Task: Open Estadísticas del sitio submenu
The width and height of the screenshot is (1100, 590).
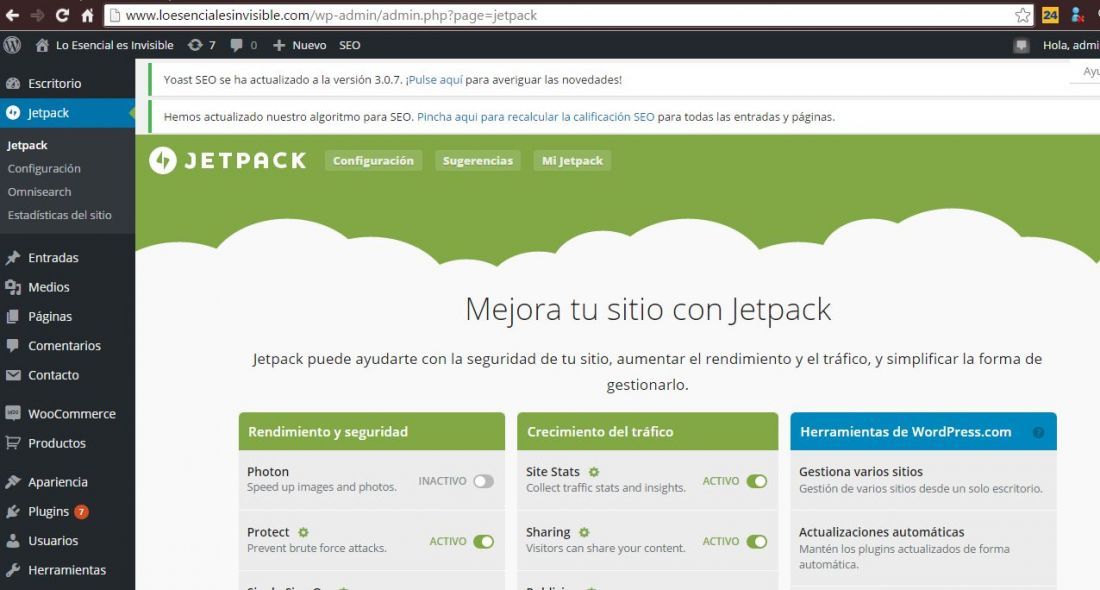Action: pos(60,215)
